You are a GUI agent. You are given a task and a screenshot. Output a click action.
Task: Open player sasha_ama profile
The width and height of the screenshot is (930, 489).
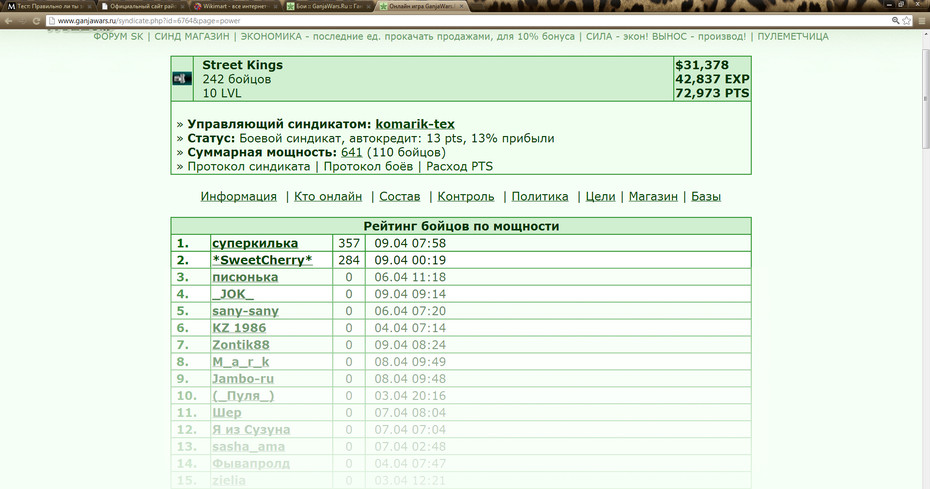pos(249,446)
